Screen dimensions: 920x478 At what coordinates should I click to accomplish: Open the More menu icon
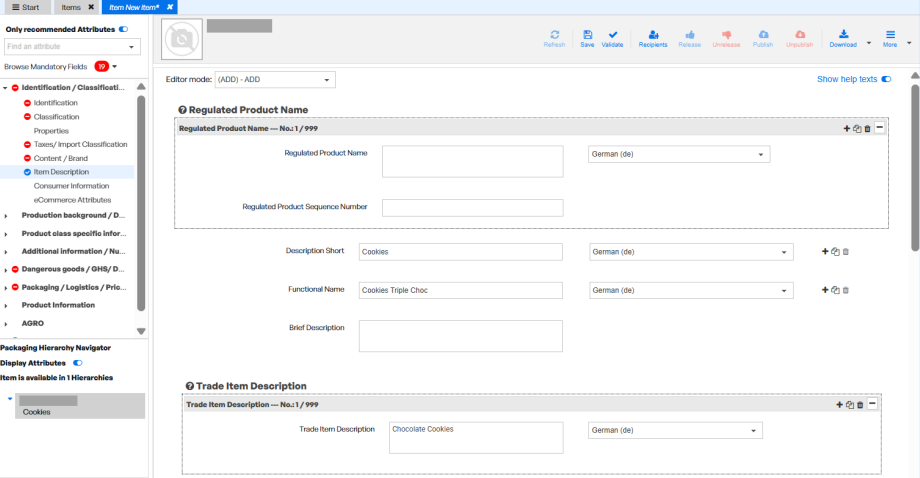pos(890,35)
